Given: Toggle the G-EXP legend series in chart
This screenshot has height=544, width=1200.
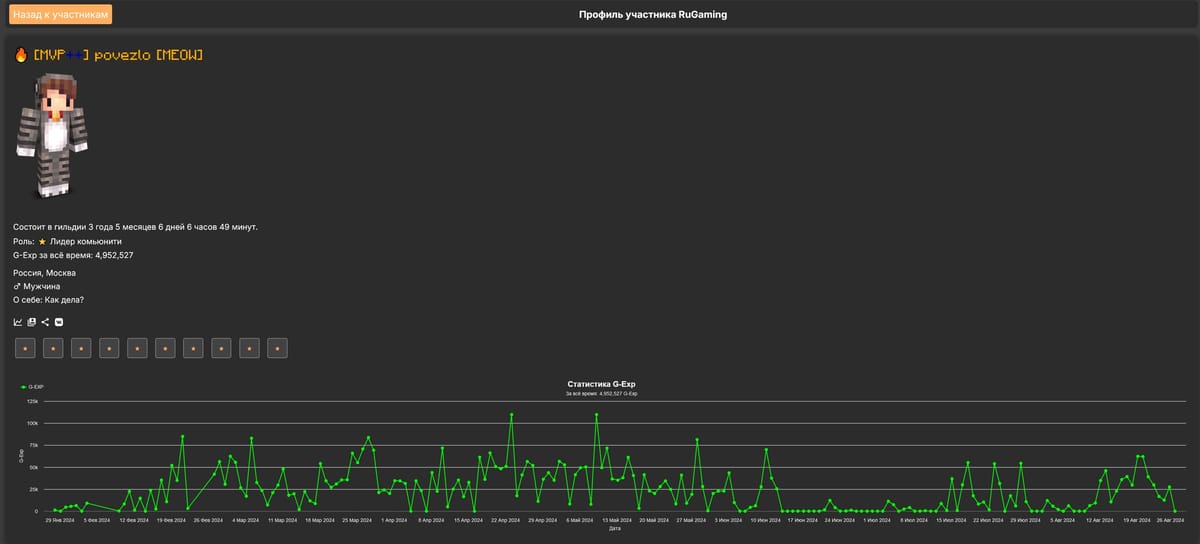Looking at the screenshot, I should [32, 387].
